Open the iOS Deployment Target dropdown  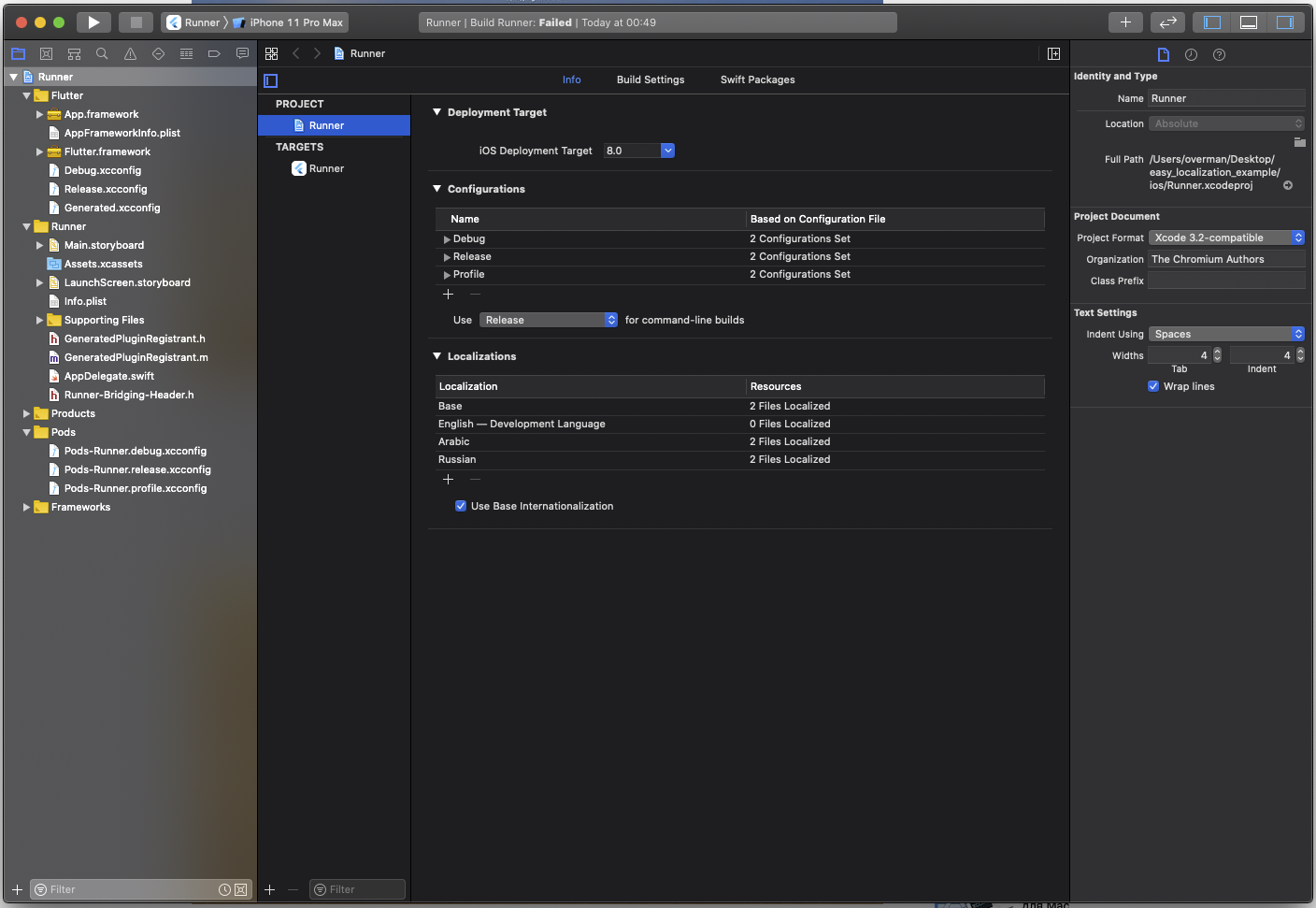(x=667, y=150)
